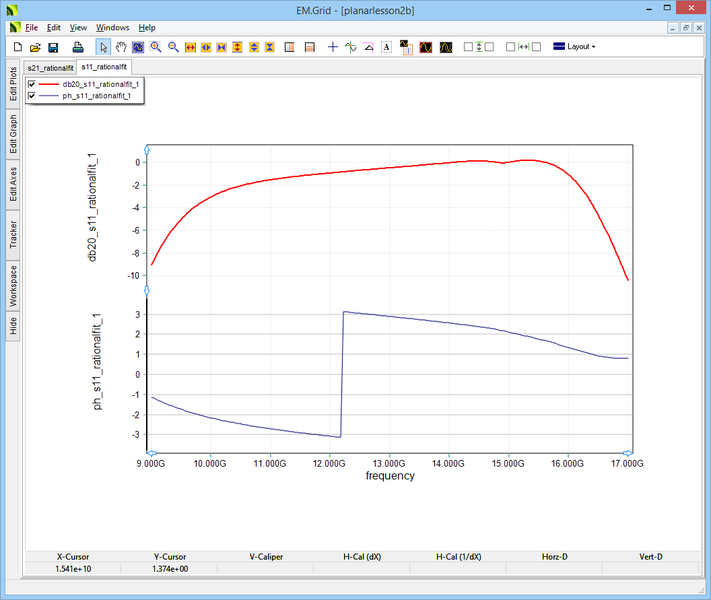
Task: Toggle the checkbox left of the vertical link icon
Action: click(x=468, y=47)
